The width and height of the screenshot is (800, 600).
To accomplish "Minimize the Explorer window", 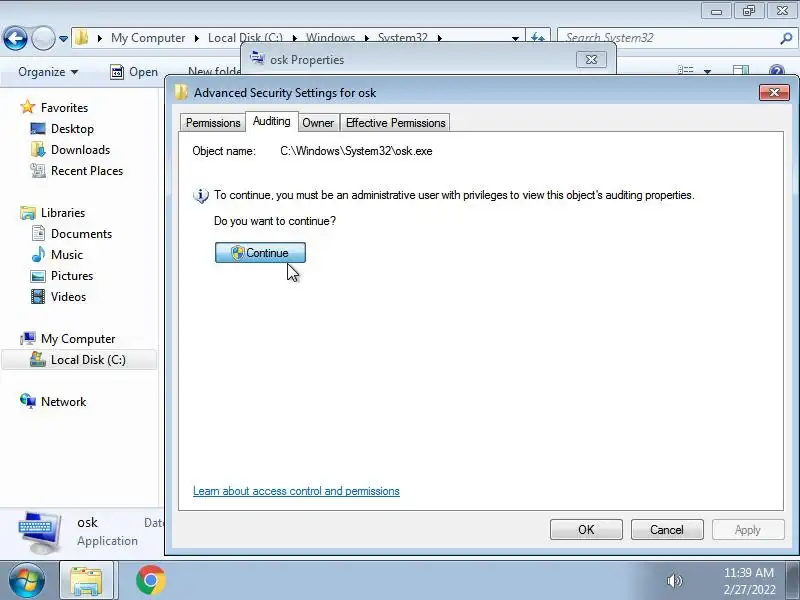I will point(716,11).
